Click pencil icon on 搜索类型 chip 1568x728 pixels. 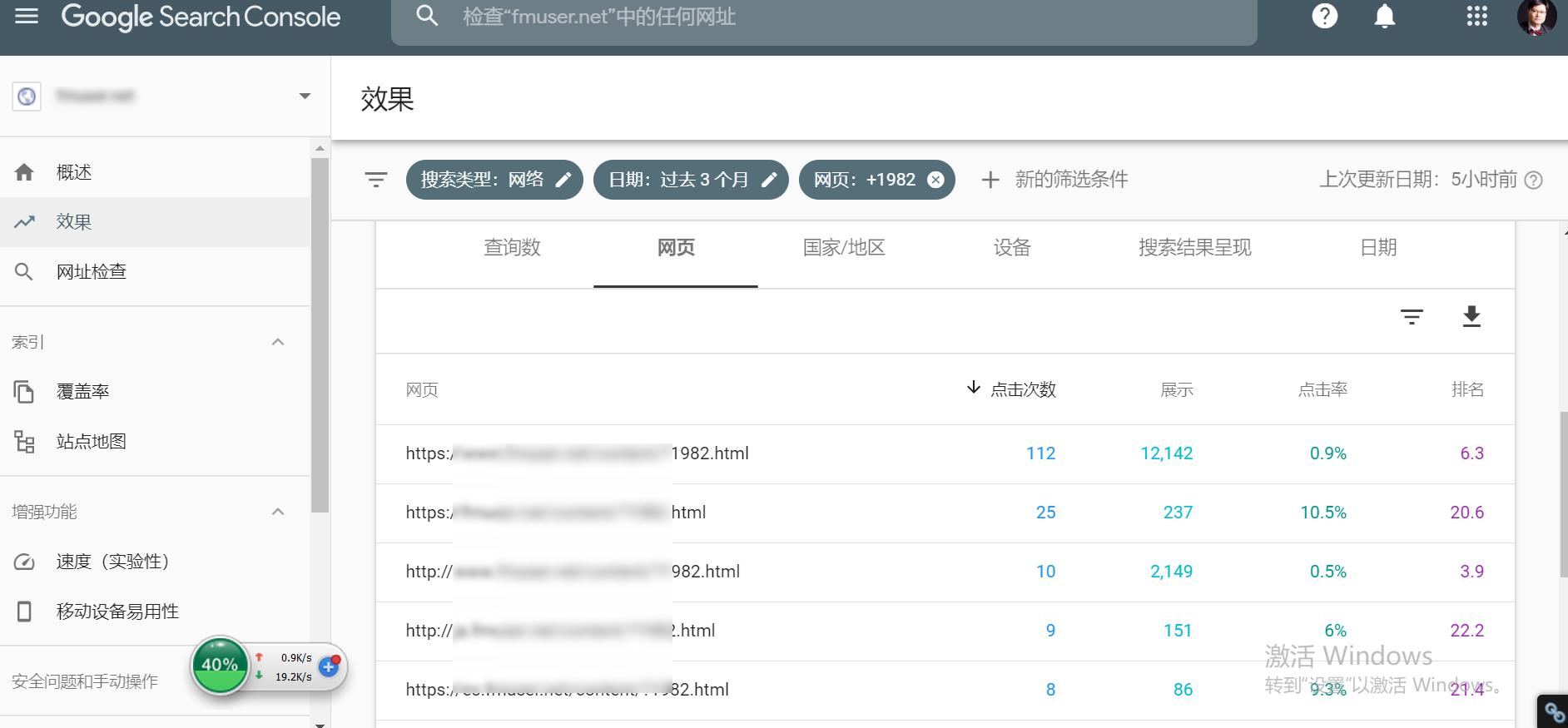point(563,180)
